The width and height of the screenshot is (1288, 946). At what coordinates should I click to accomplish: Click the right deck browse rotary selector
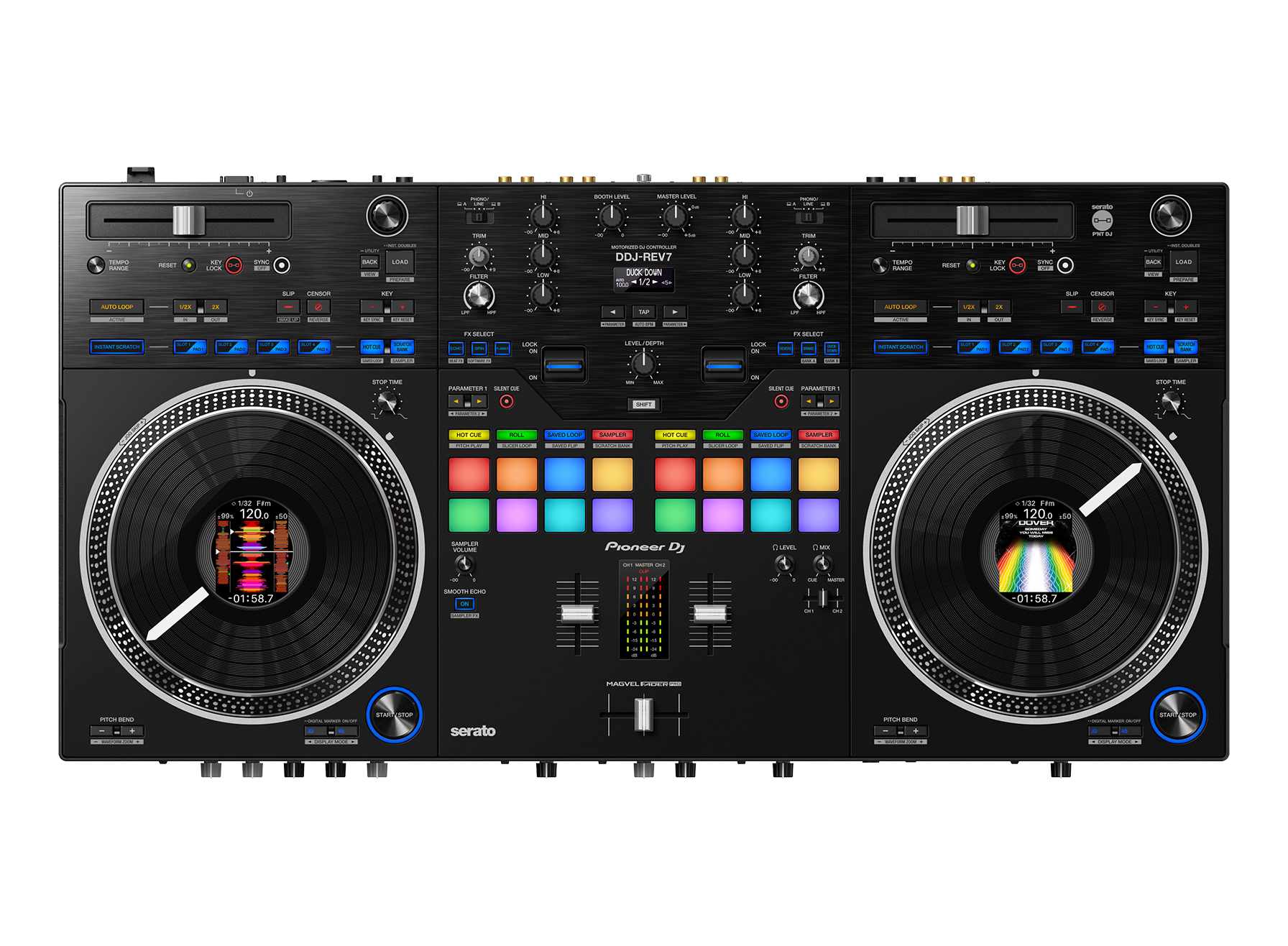coord(1171,216)
